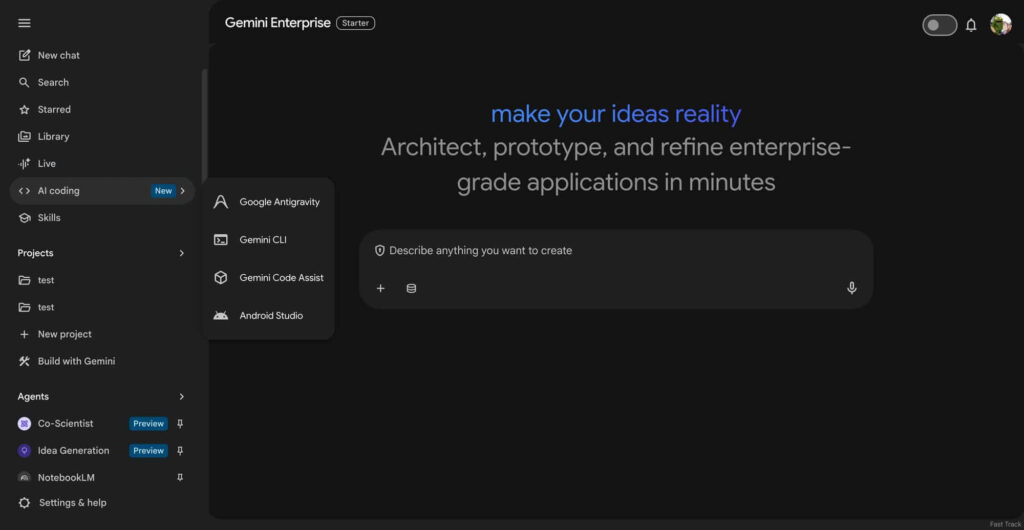Click the Search label in sidebar

click(53, 82)
